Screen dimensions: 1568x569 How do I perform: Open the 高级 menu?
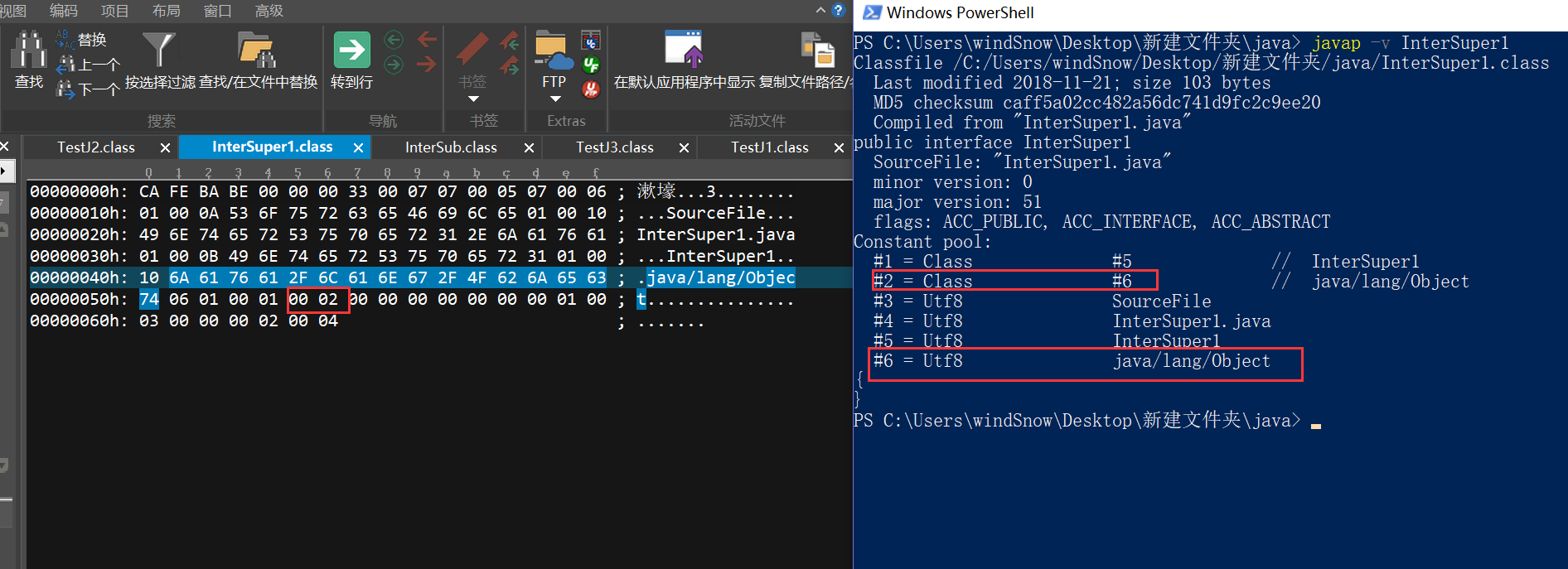(269, 11)
